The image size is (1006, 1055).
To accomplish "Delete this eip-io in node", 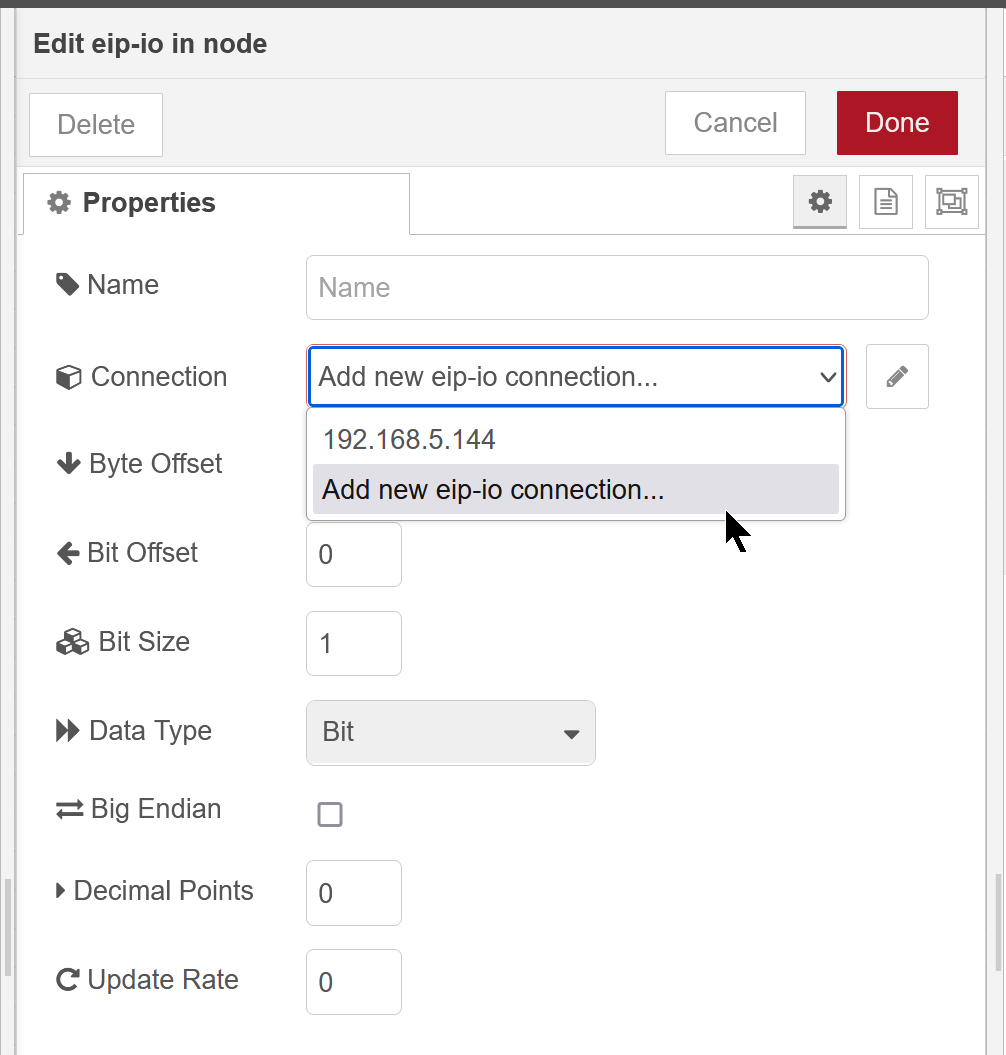I will (x=96, y=125).
